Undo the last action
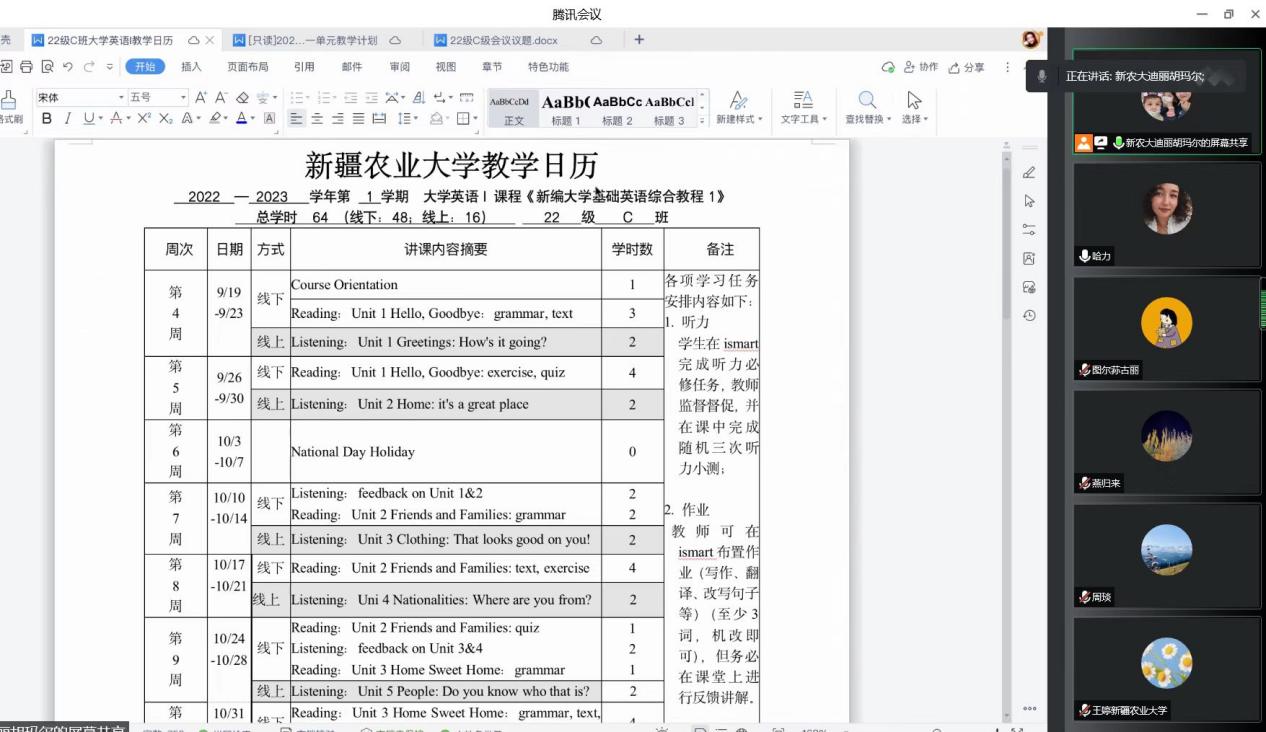1266x732 pixels. [68, 67]
